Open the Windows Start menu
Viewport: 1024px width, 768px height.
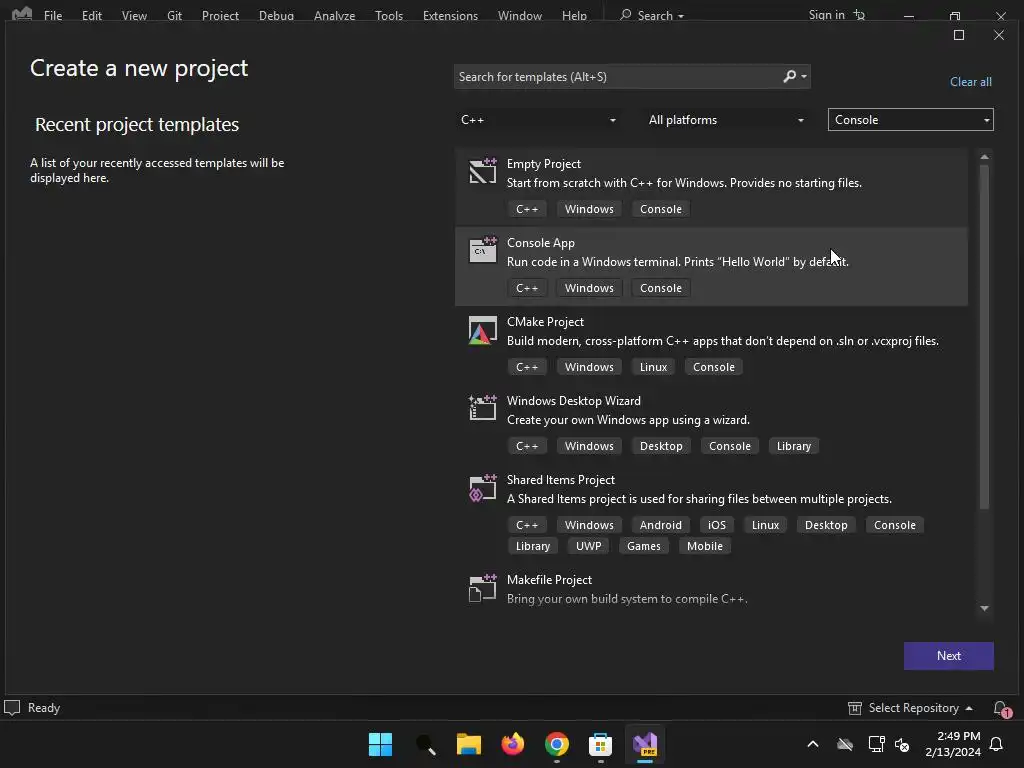[x=380, y=744]
